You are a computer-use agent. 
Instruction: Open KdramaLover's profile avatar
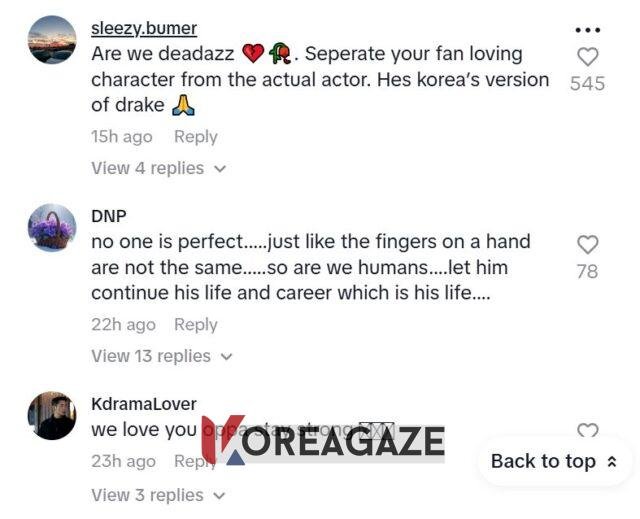click(x=52, y=415)
